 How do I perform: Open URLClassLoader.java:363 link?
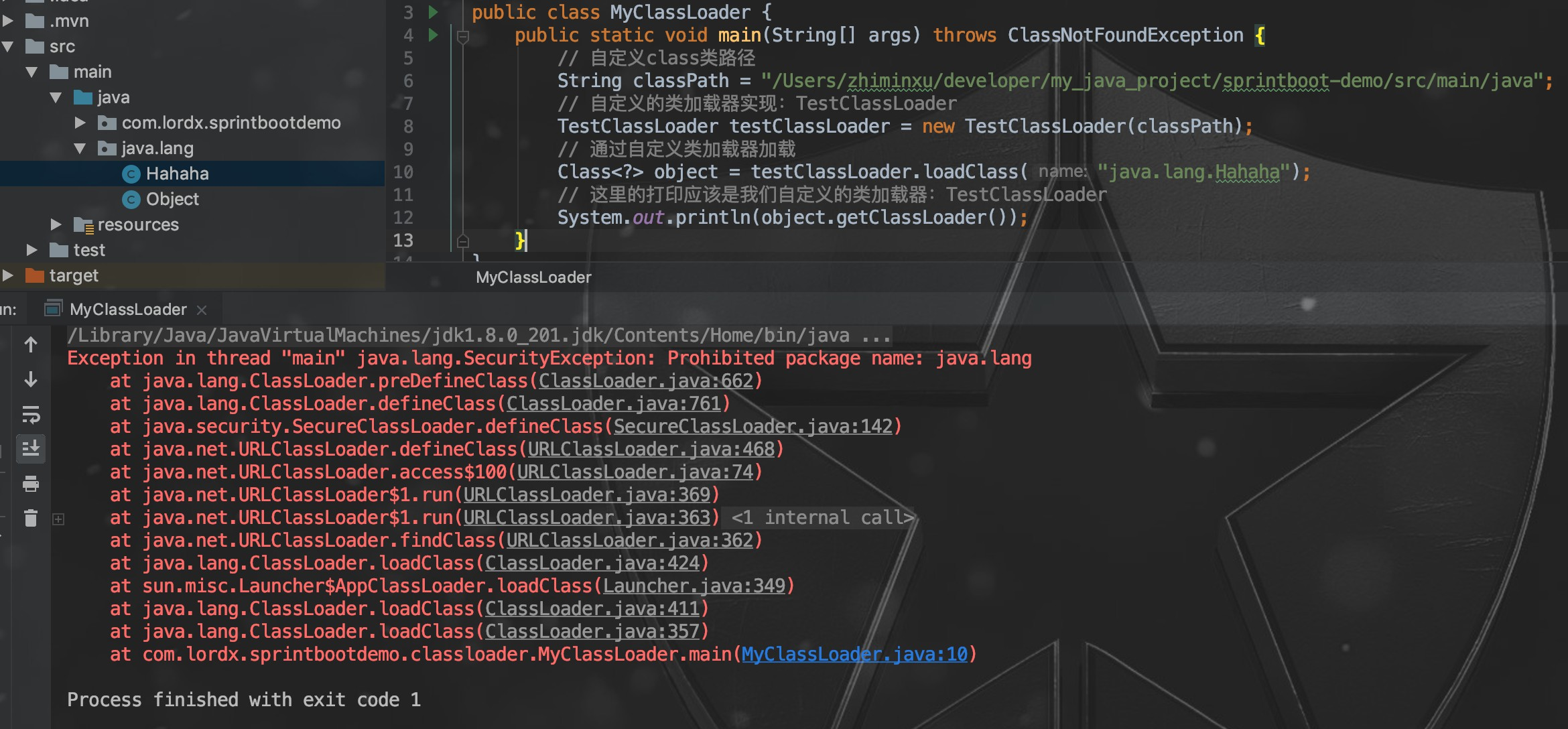[x=587, y=517]
